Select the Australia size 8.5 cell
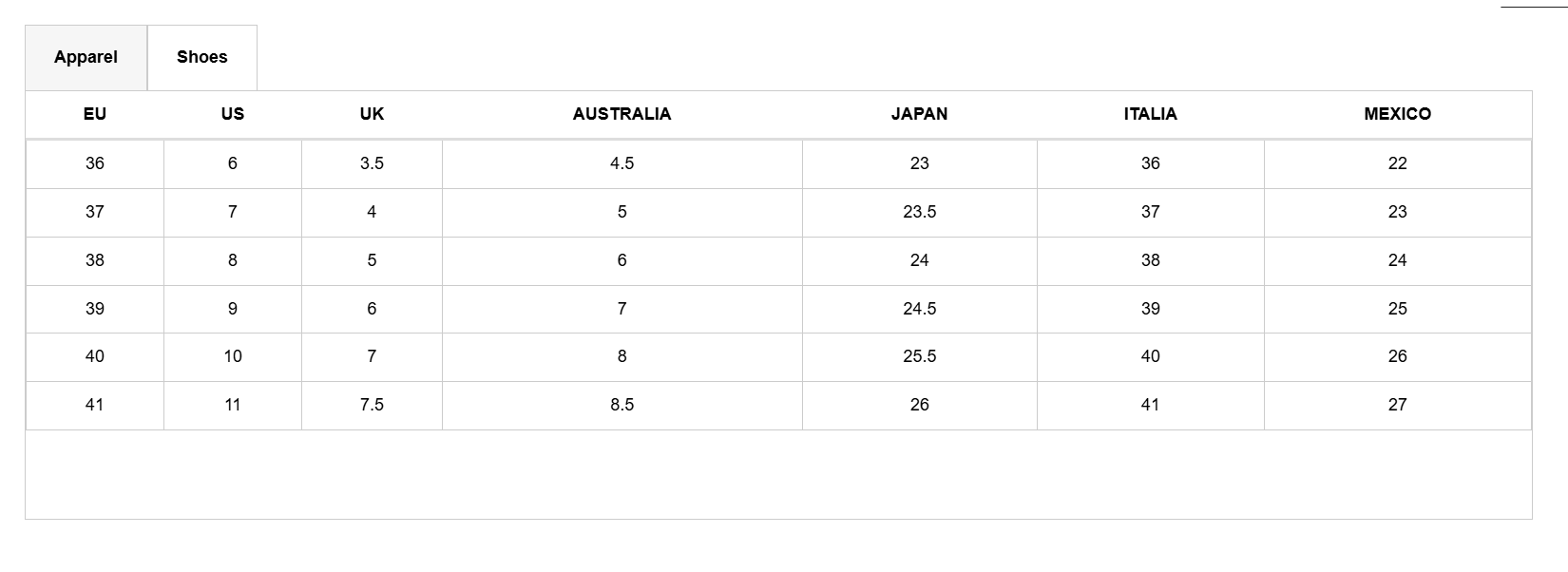Image resolution: width=1568 pixels, height=572 pixels. [x=621, y=405]
